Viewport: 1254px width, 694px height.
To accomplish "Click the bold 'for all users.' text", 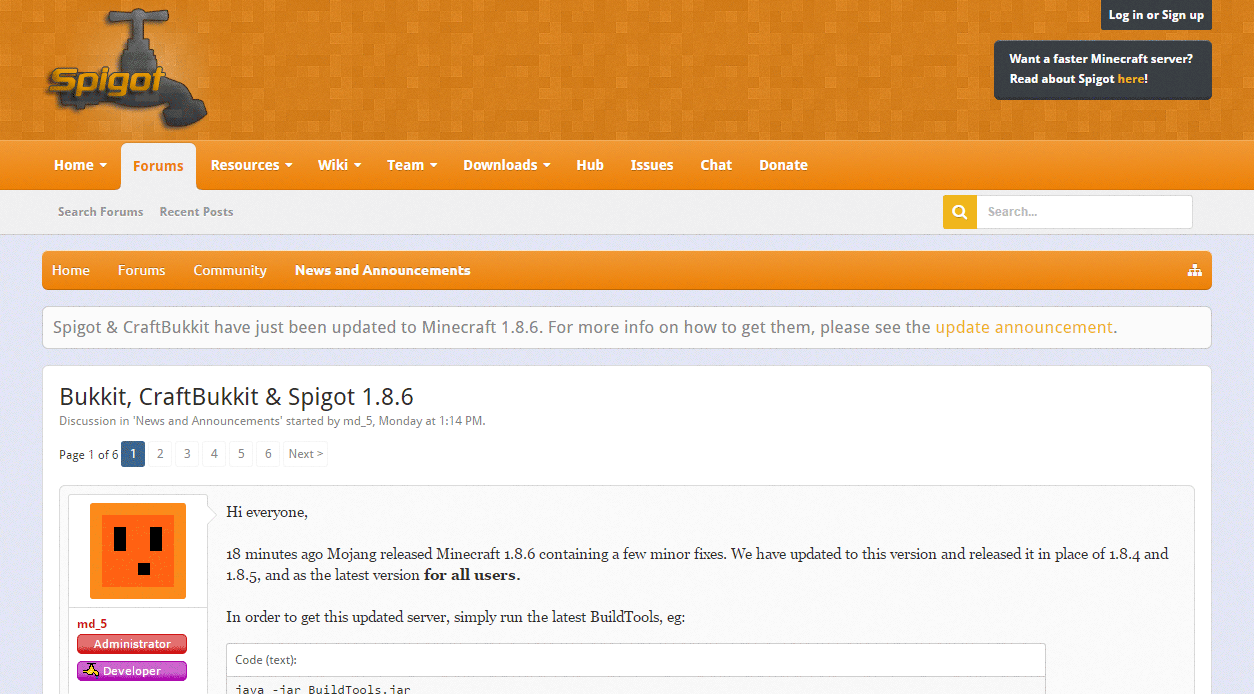I will (472, 575).
